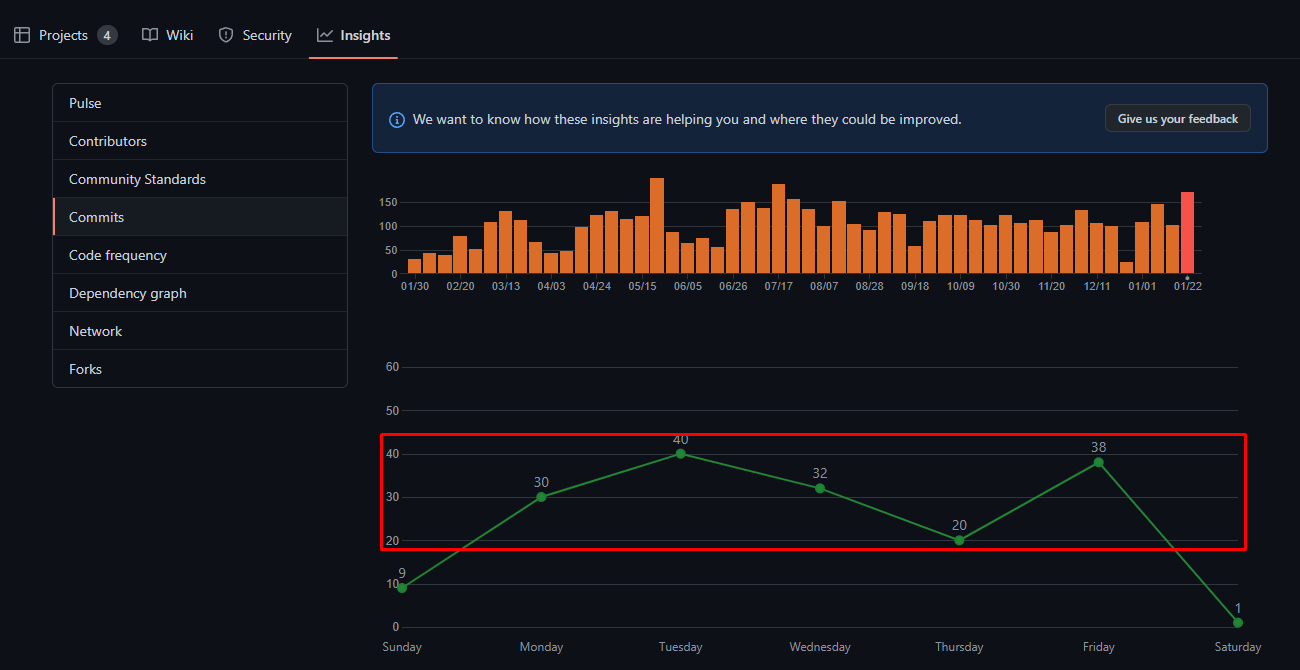Click the Saturday data point showing 1
1300x670 pixels.
(1237, 623)
